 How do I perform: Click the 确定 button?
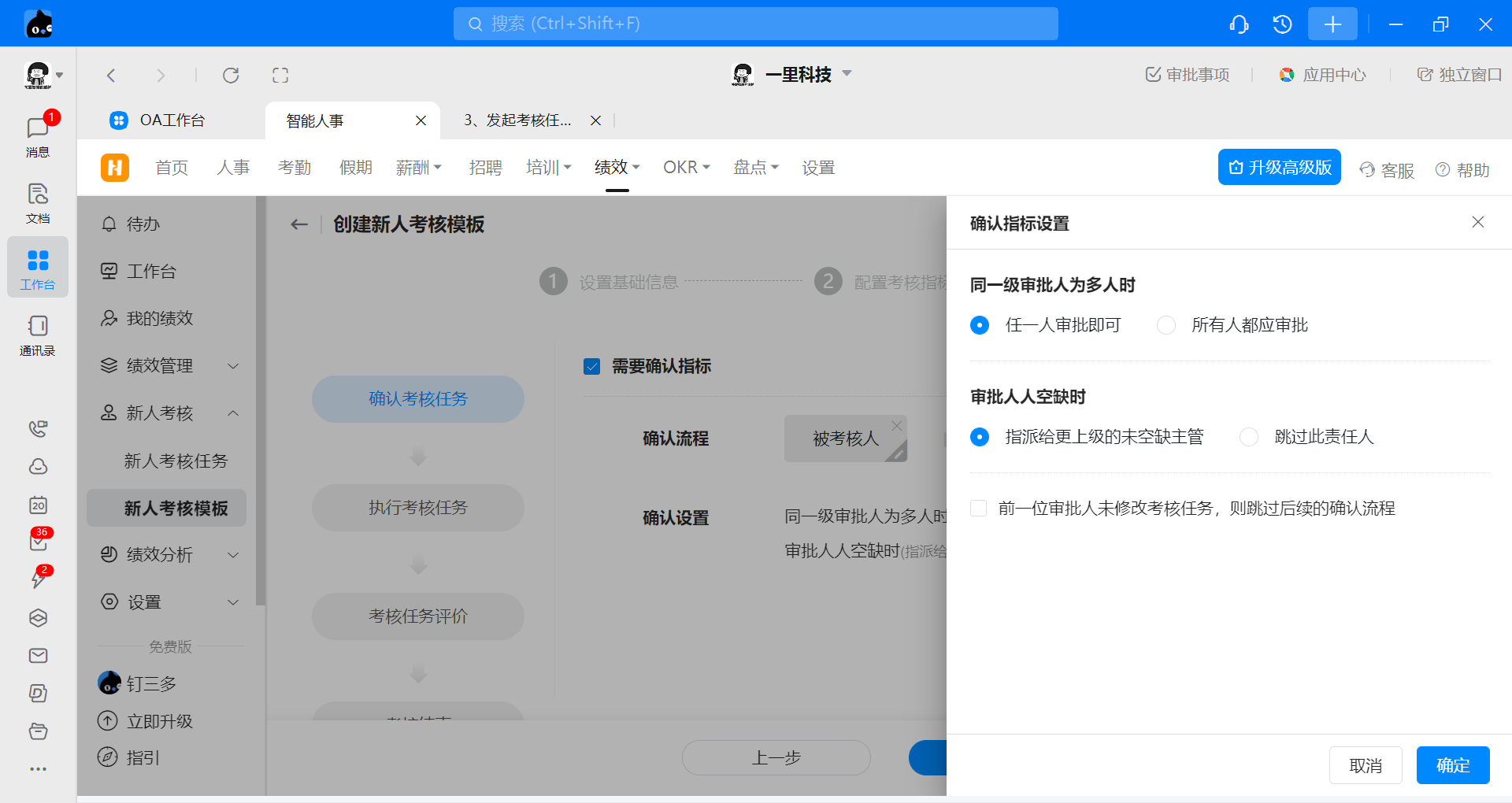point(1452,765)
